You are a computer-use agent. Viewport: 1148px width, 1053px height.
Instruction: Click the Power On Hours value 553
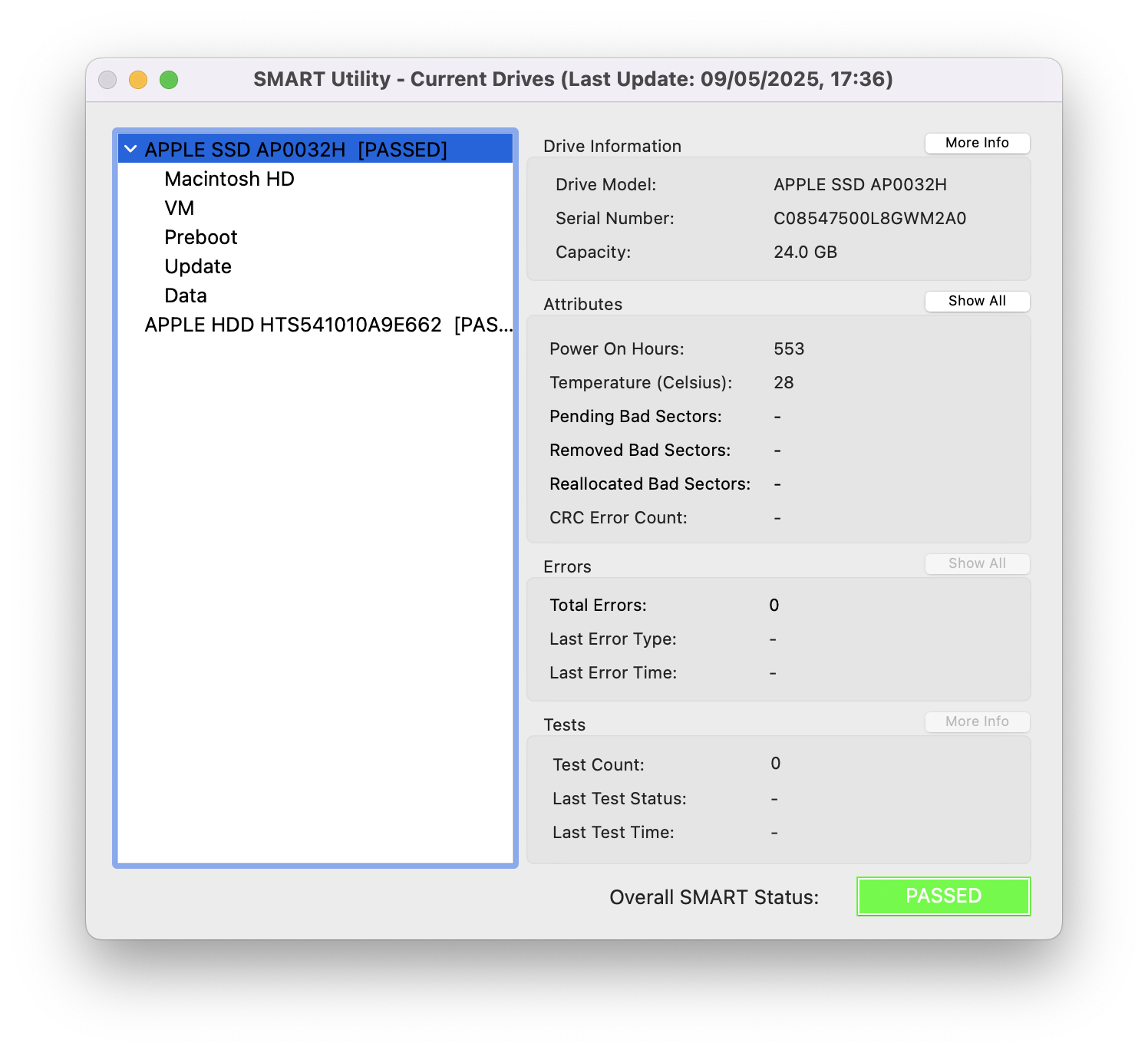pos(788,349)
